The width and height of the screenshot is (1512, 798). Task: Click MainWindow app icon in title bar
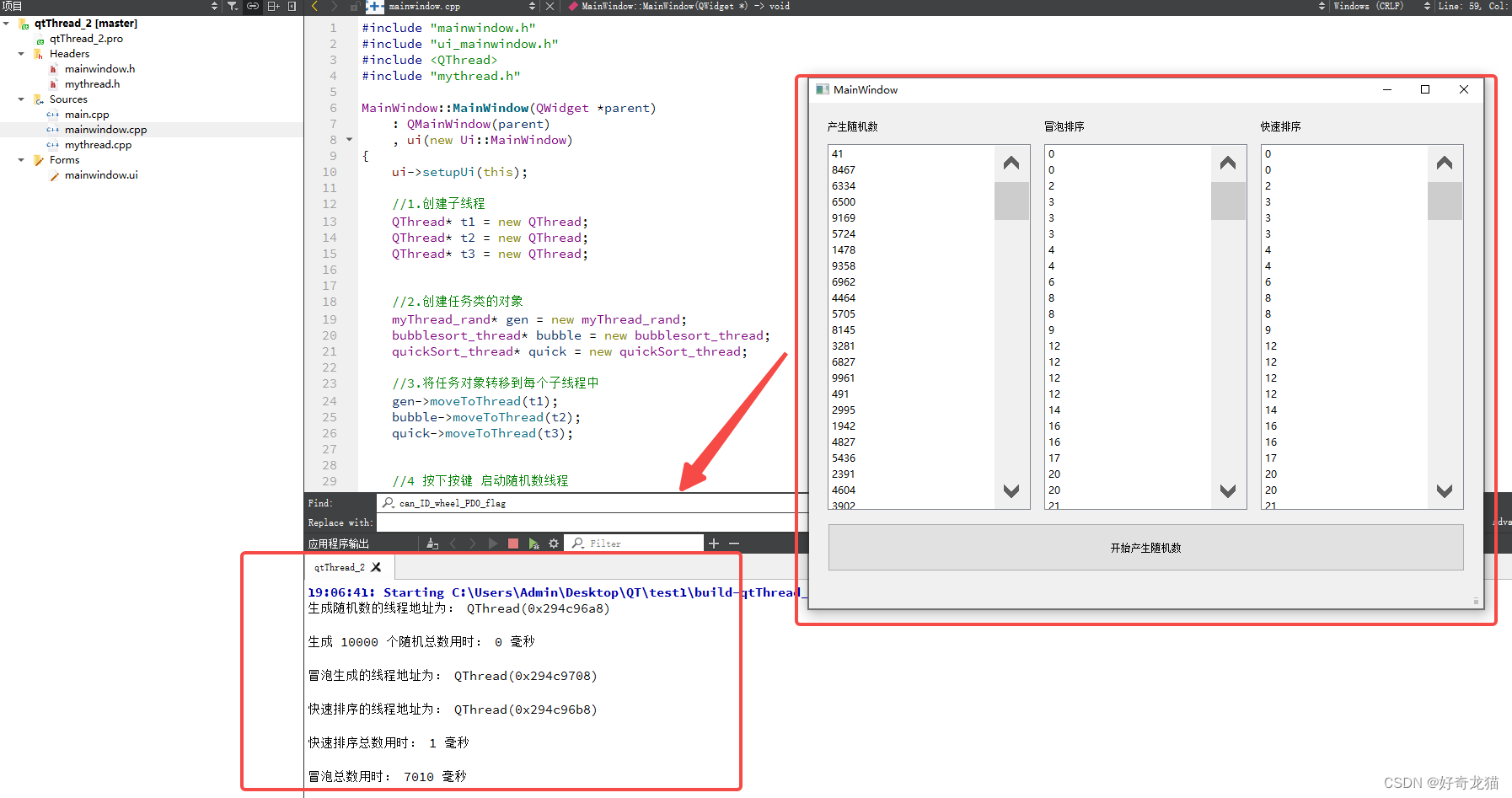pyautogui.click(x=822, y=89)
